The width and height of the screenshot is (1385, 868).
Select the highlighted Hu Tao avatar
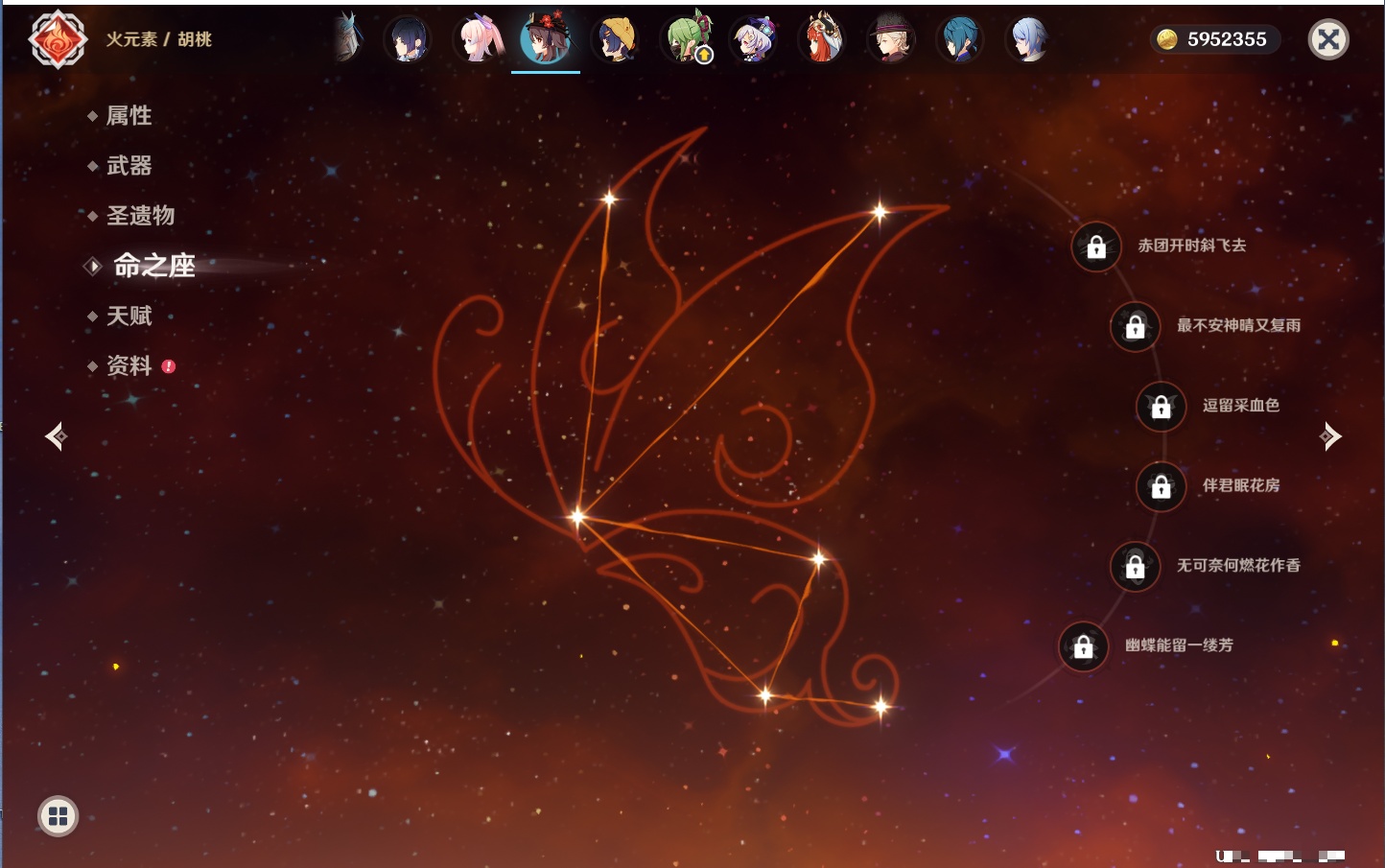tap(546, 39)
